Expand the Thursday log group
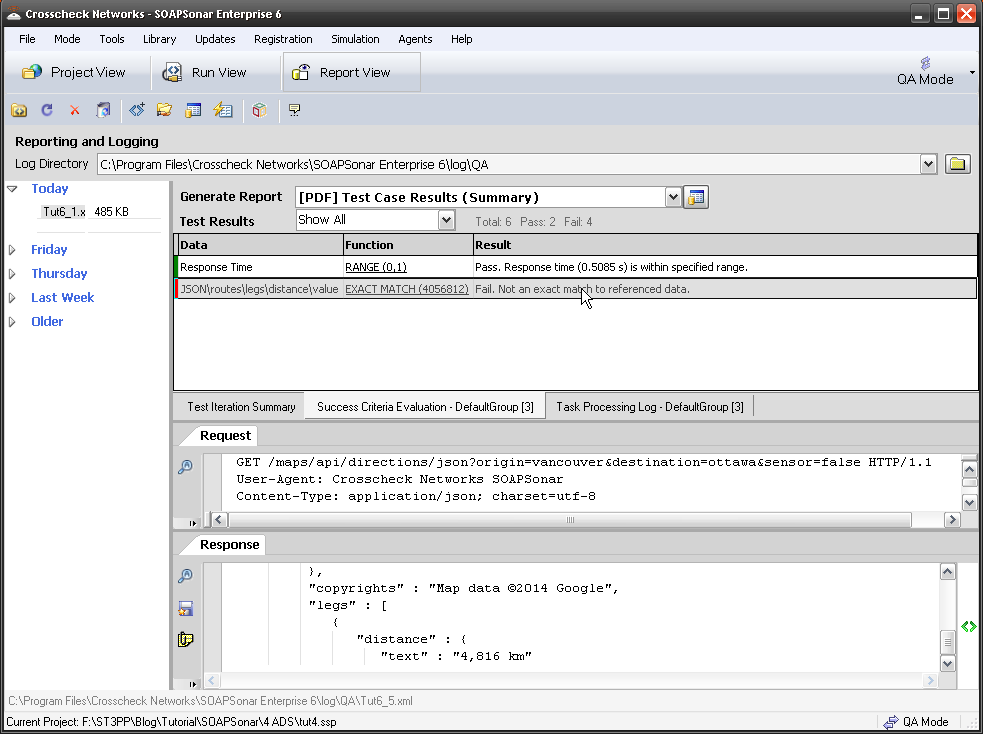Viewport: 983px width, 734px height. [x=12, y=273]
